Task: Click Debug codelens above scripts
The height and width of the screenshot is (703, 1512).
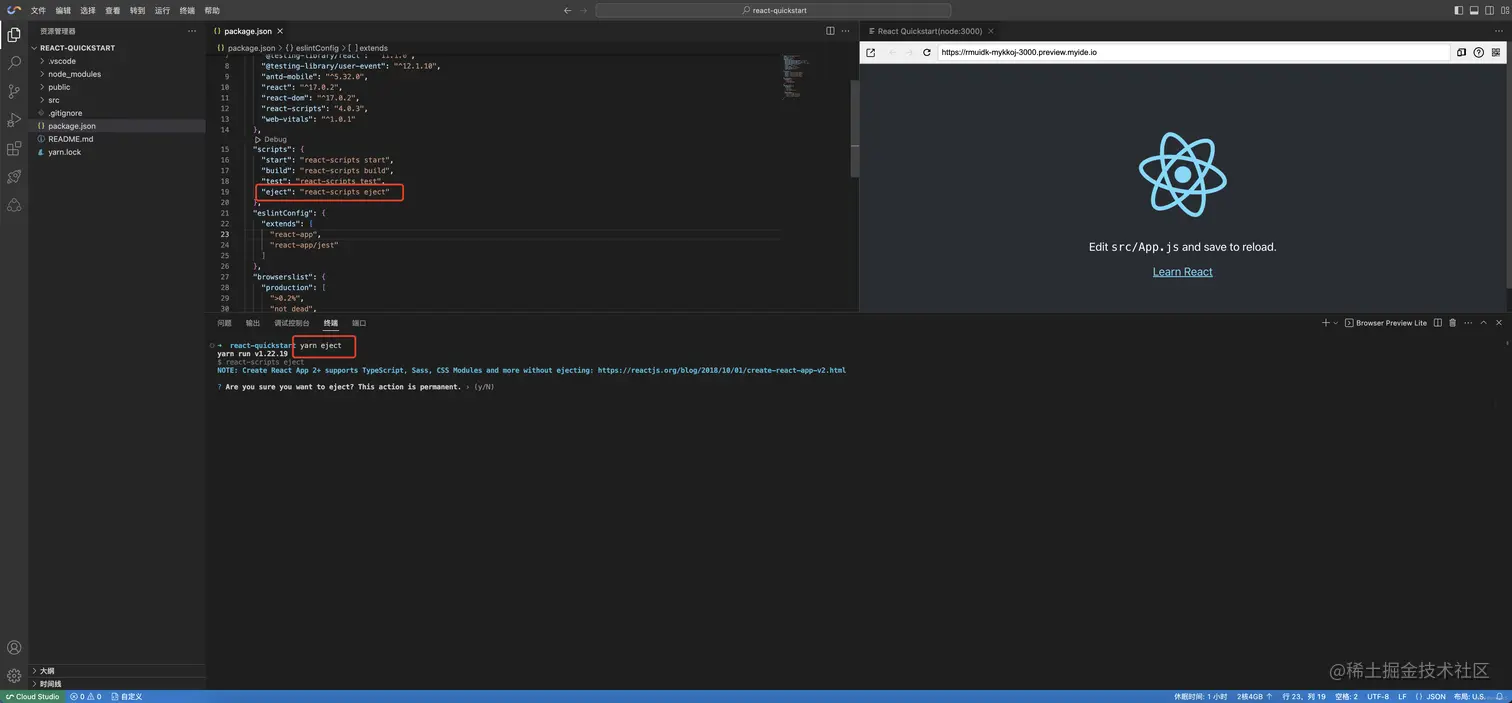Action: pyautogui.click(x=271, y=139)
